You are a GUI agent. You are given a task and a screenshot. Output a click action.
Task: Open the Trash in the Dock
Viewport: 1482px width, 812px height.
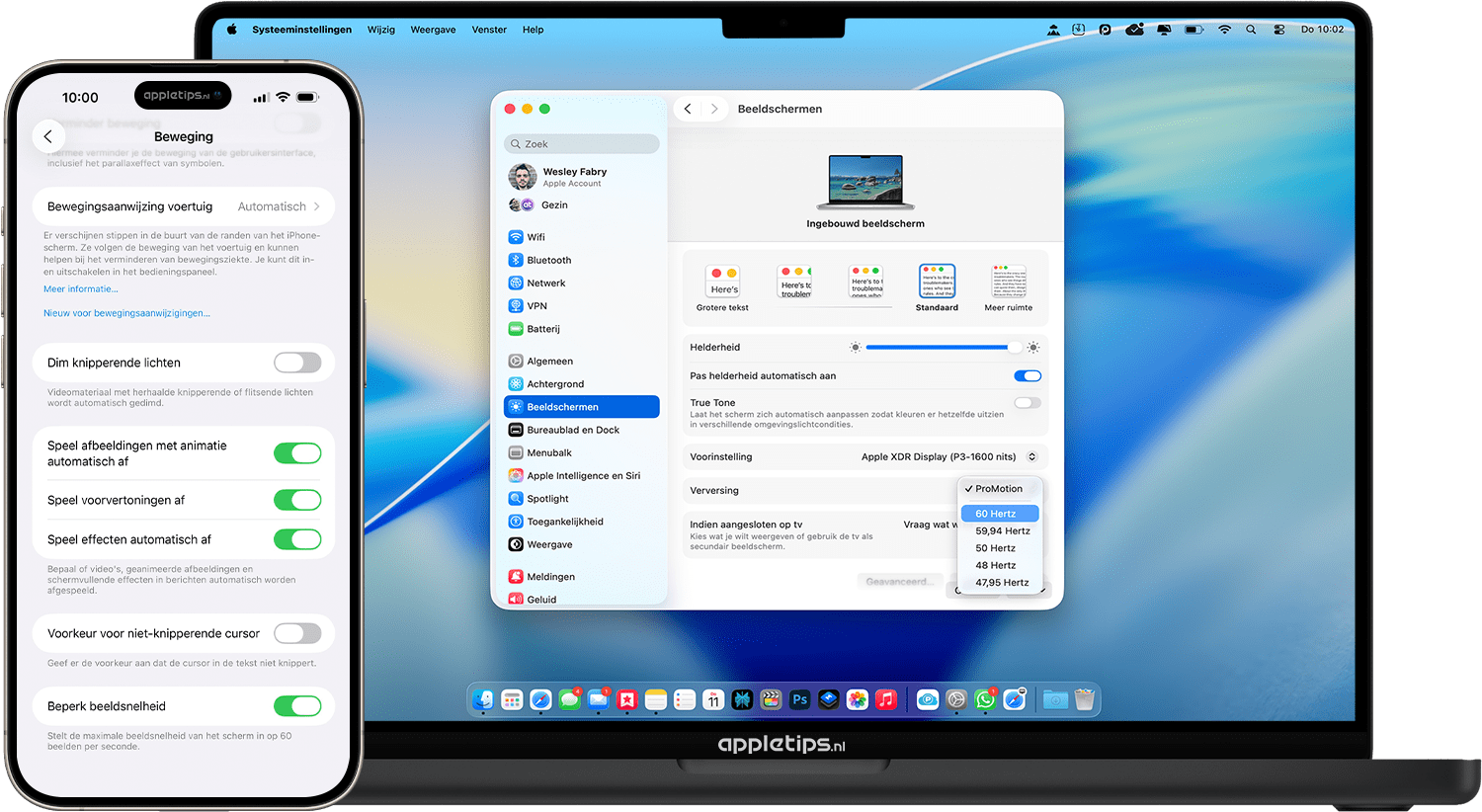pyautogui.click(x=1084, y=699)
